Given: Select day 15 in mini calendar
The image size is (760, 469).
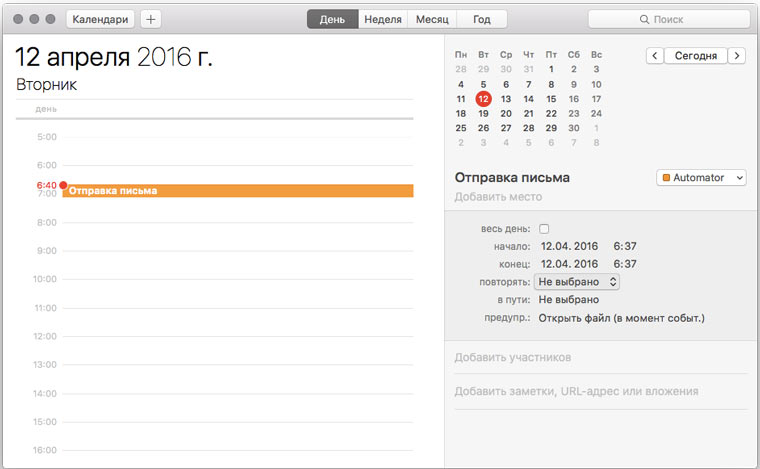Looking at the screenshot, I should coord(551,99).
